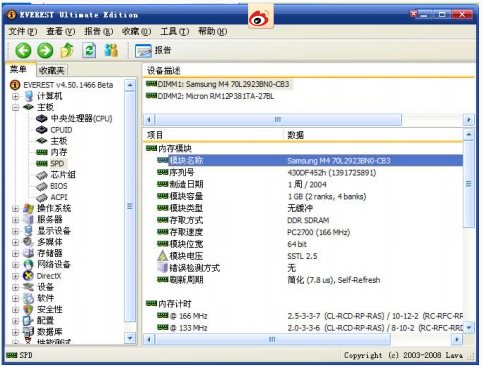
Task: Click the 项目 column header
Action: 213,135
